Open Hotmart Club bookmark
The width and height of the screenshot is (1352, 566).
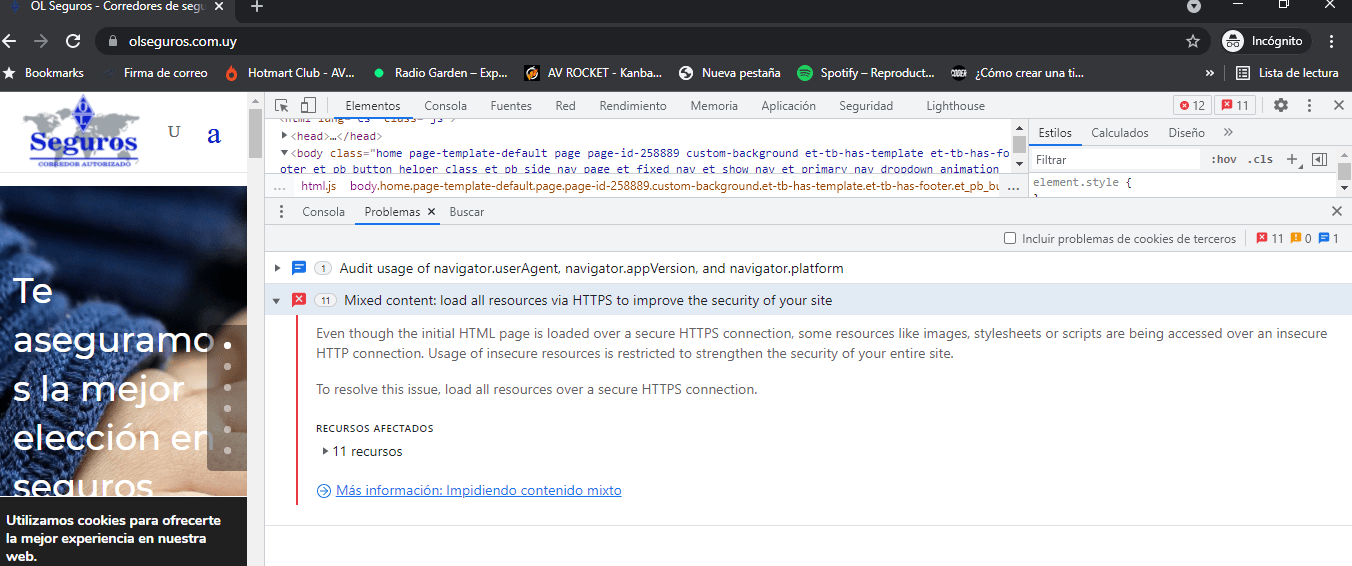click(290, 73)
